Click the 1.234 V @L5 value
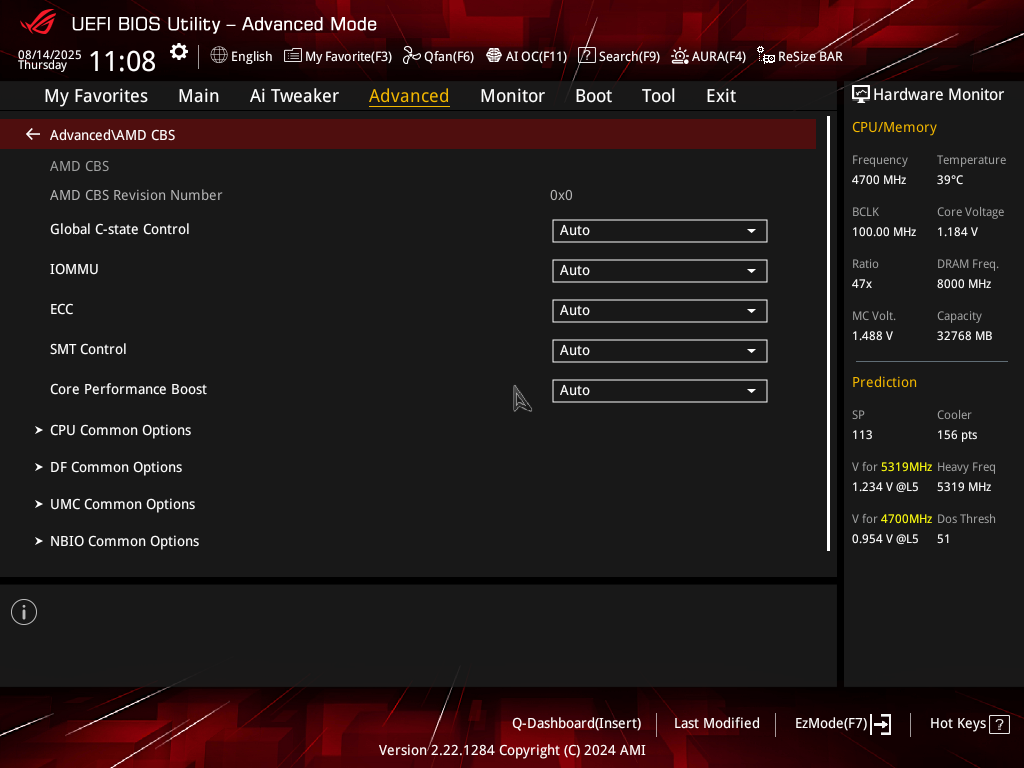The height and width of the screenshot is (768, 1024). [885, 487]
